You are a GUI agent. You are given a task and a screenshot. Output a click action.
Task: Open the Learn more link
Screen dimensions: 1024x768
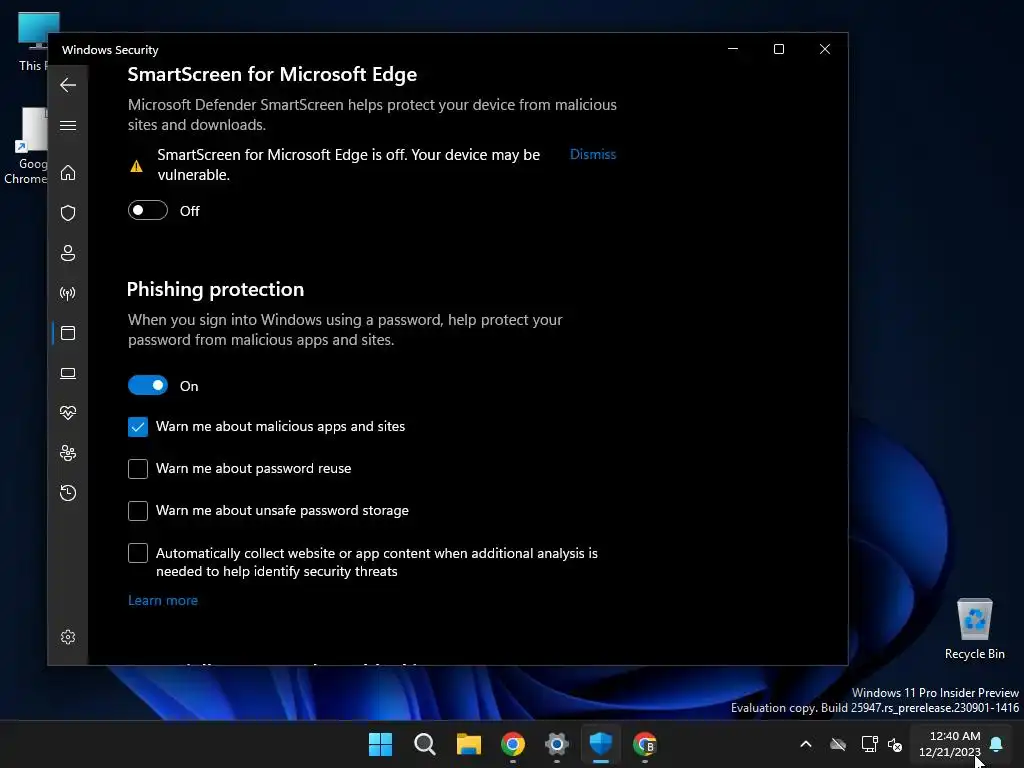(163, 600)
